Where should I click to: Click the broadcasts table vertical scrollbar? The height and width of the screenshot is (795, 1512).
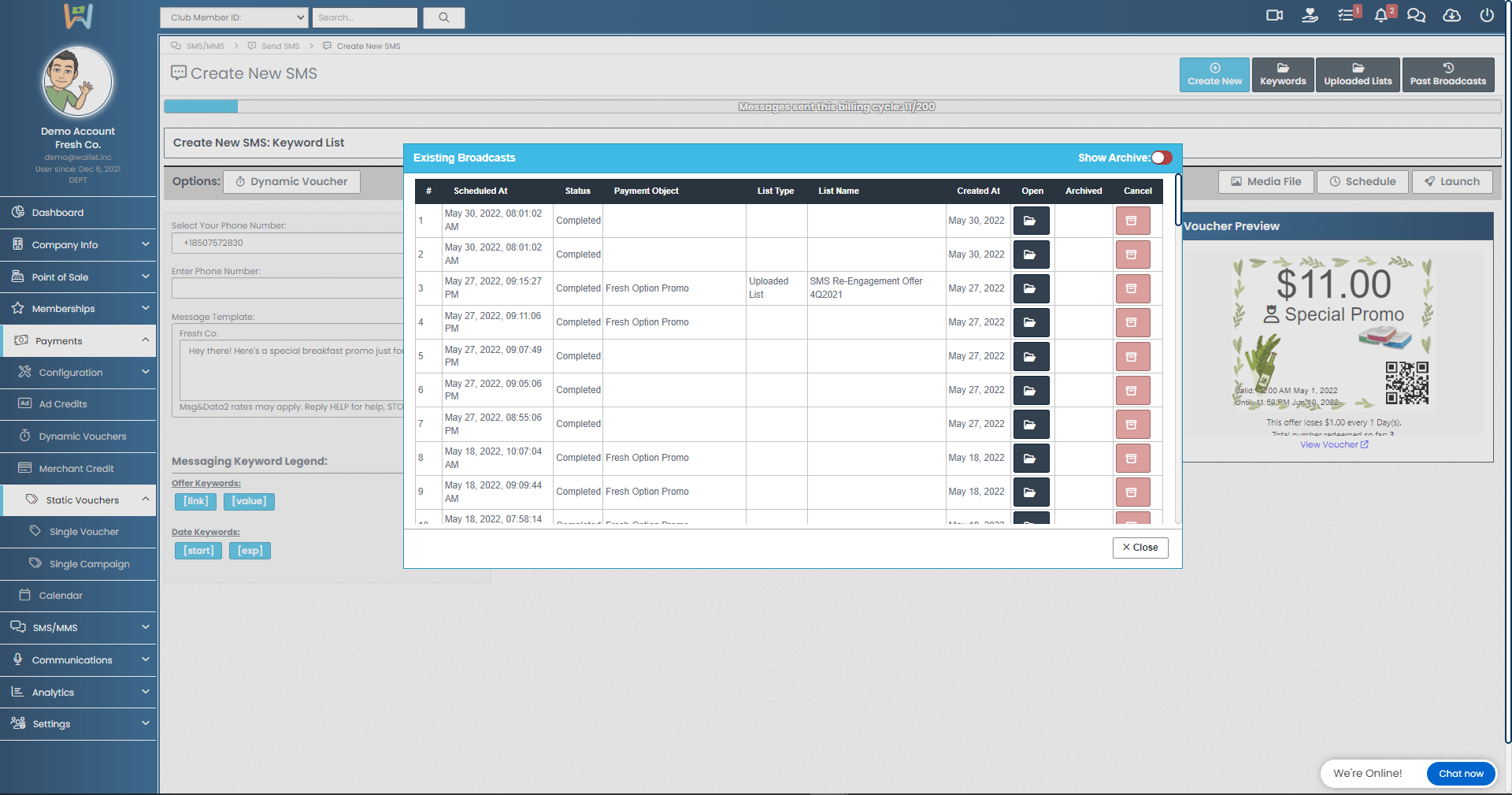(x=1177, y=200)
